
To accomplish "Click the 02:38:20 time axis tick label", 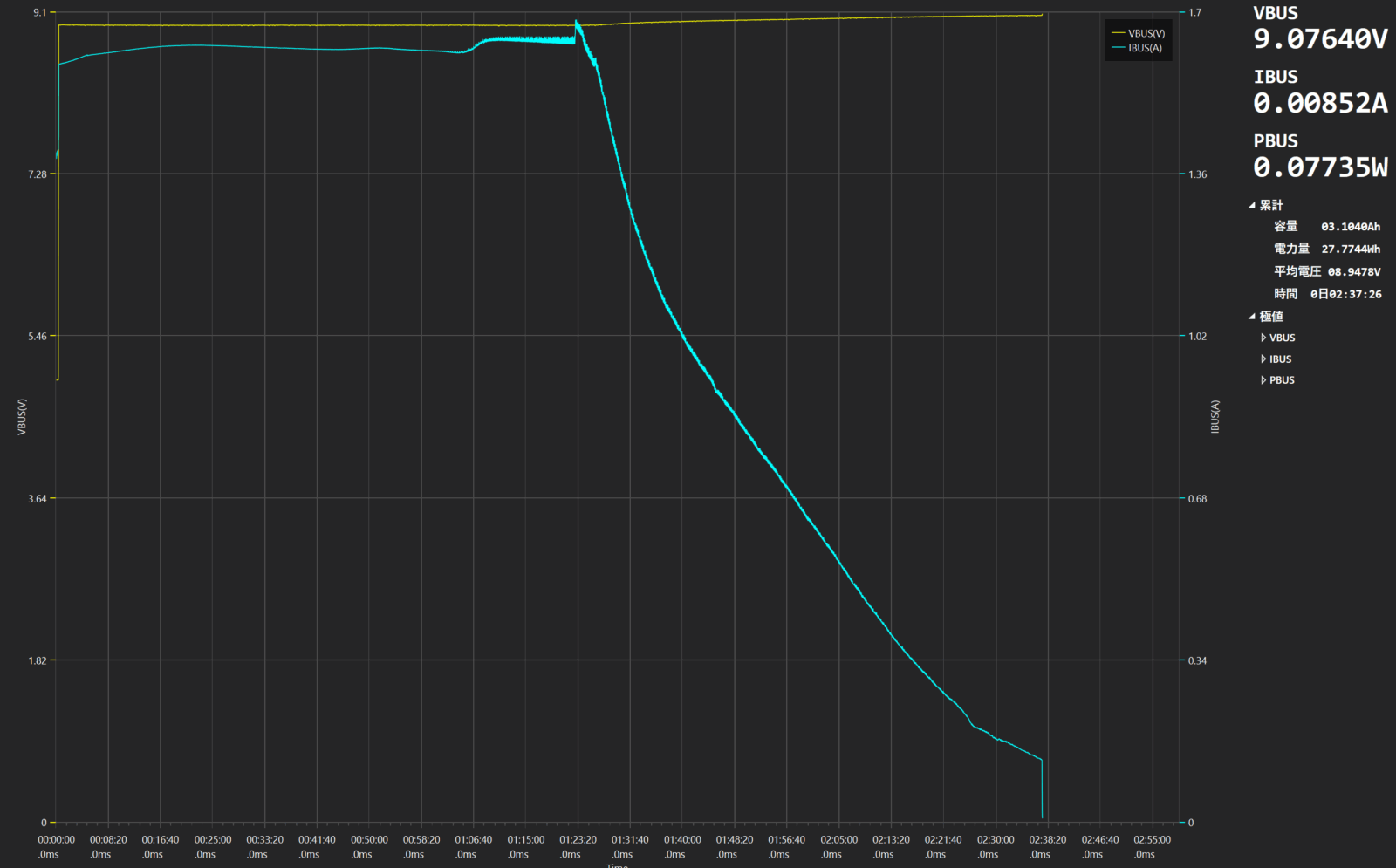I will [1047, 840].
